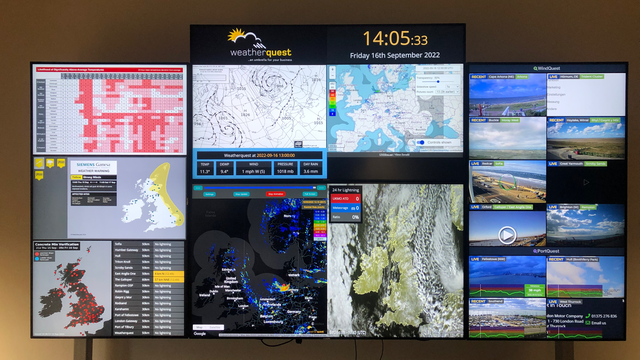Click the DAY RAIN 3.6 mm reading
This screenshot has height=360, width=640.
(311, 169)
